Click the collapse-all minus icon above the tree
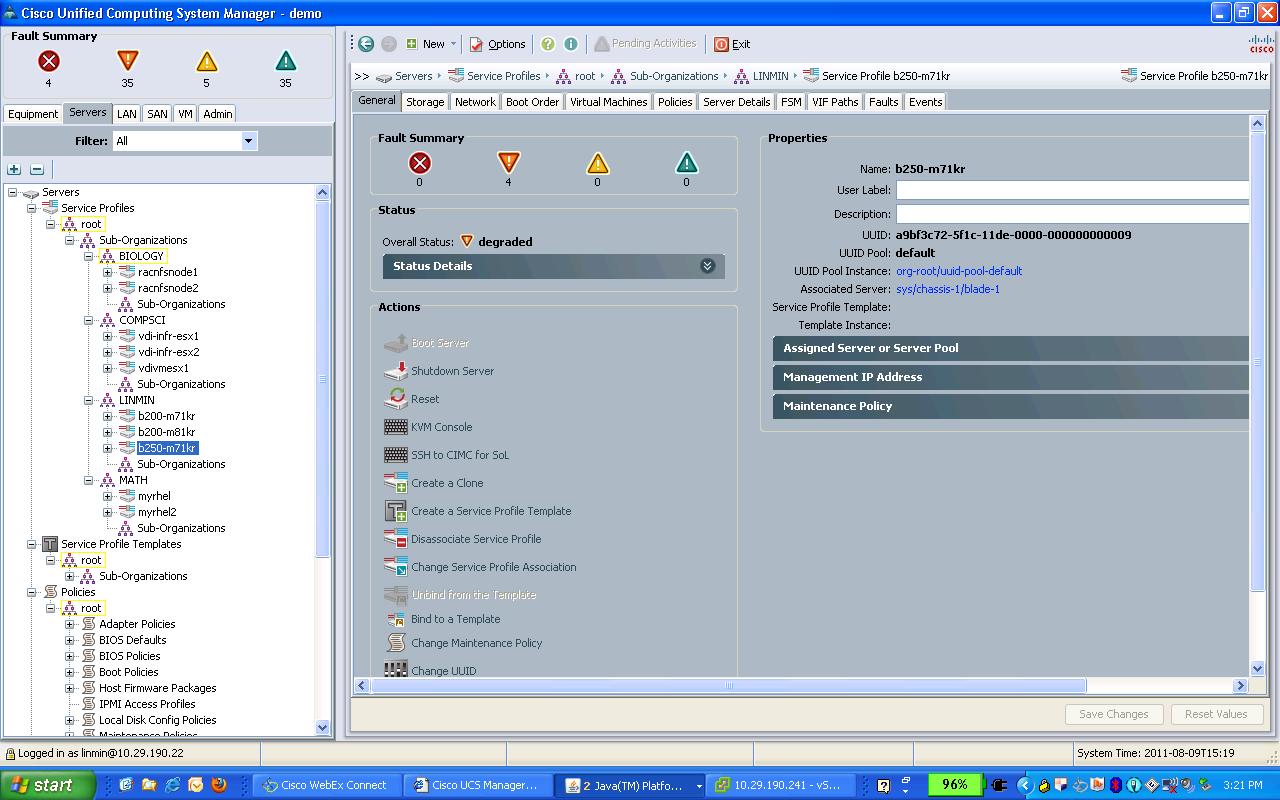Screen dimensions: 1280x800 click(37, 169)
